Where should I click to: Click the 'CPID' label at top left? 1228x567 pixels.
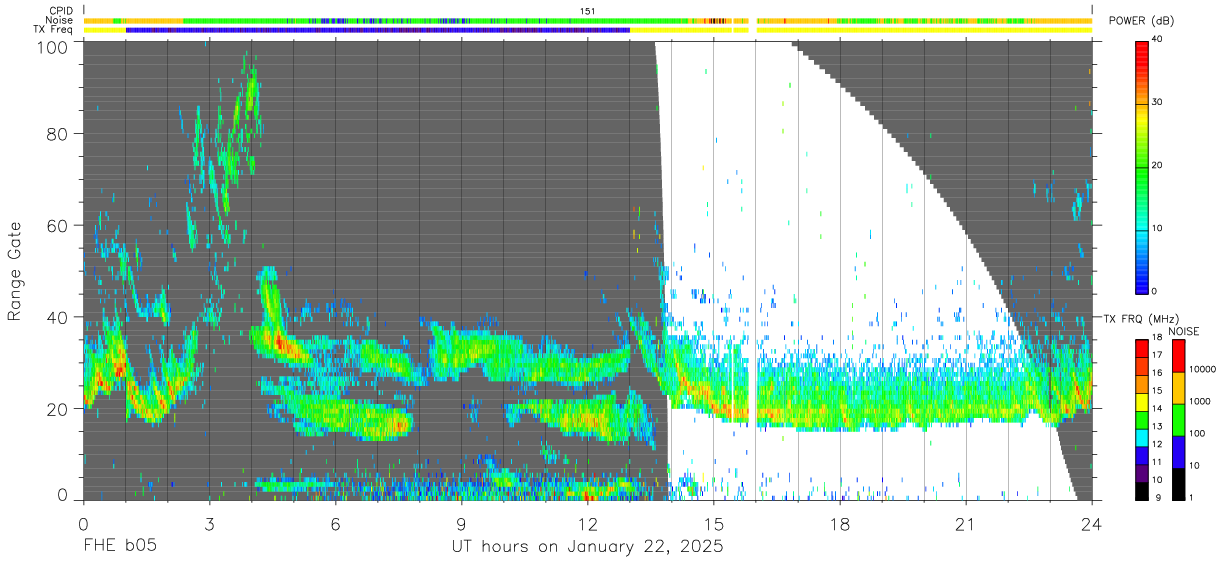61,10
